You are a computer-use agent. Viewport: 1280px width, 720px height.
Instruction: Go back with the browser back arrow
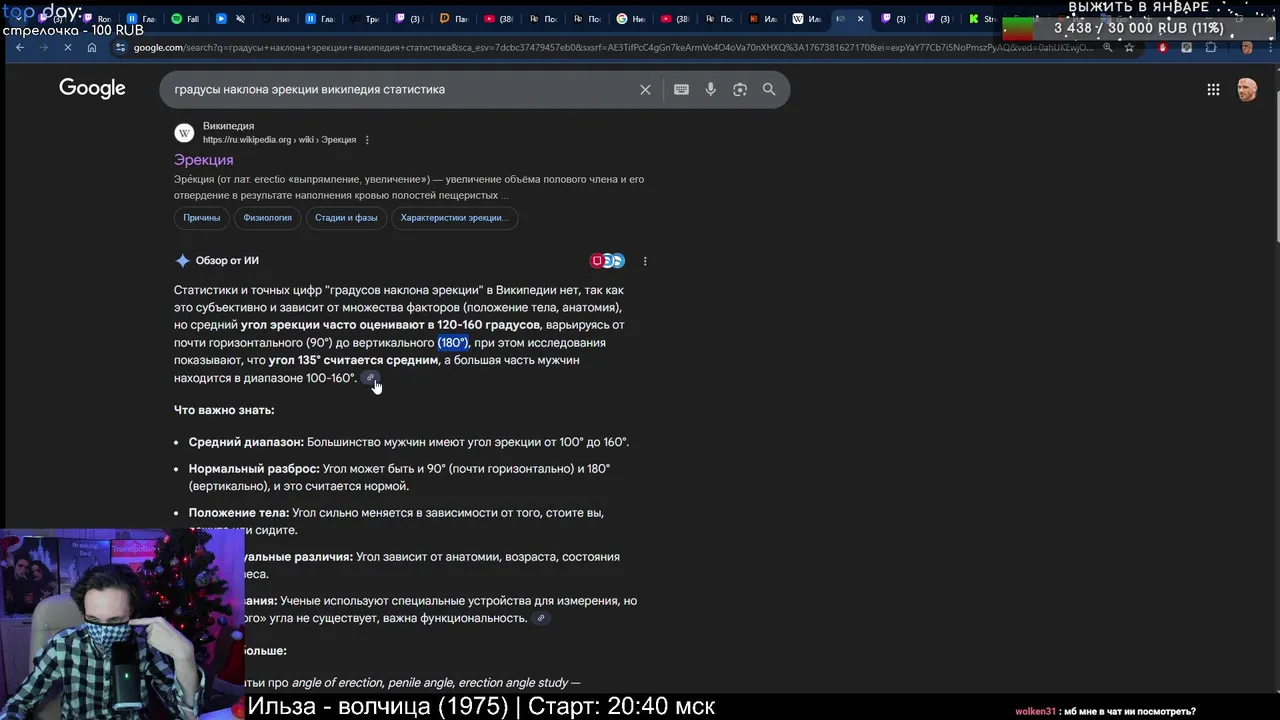tap(19, 48)
